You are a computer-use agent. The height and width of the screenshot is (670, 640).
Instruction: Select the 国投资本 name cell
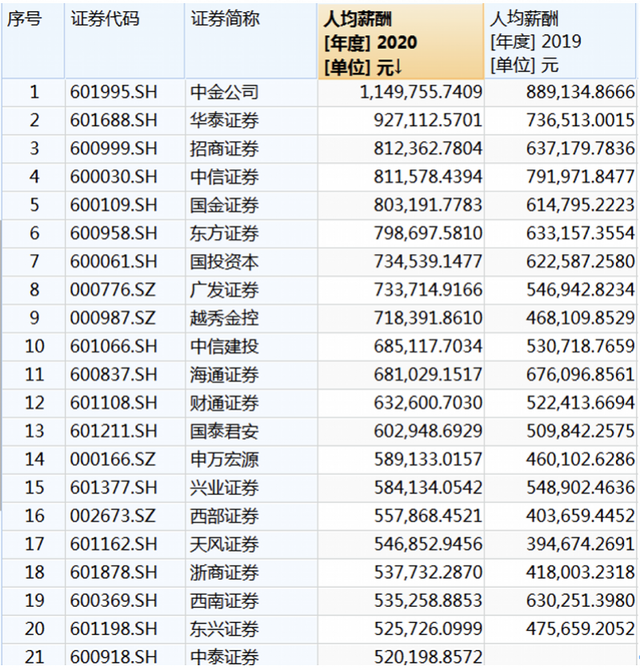tap(251, 262)
